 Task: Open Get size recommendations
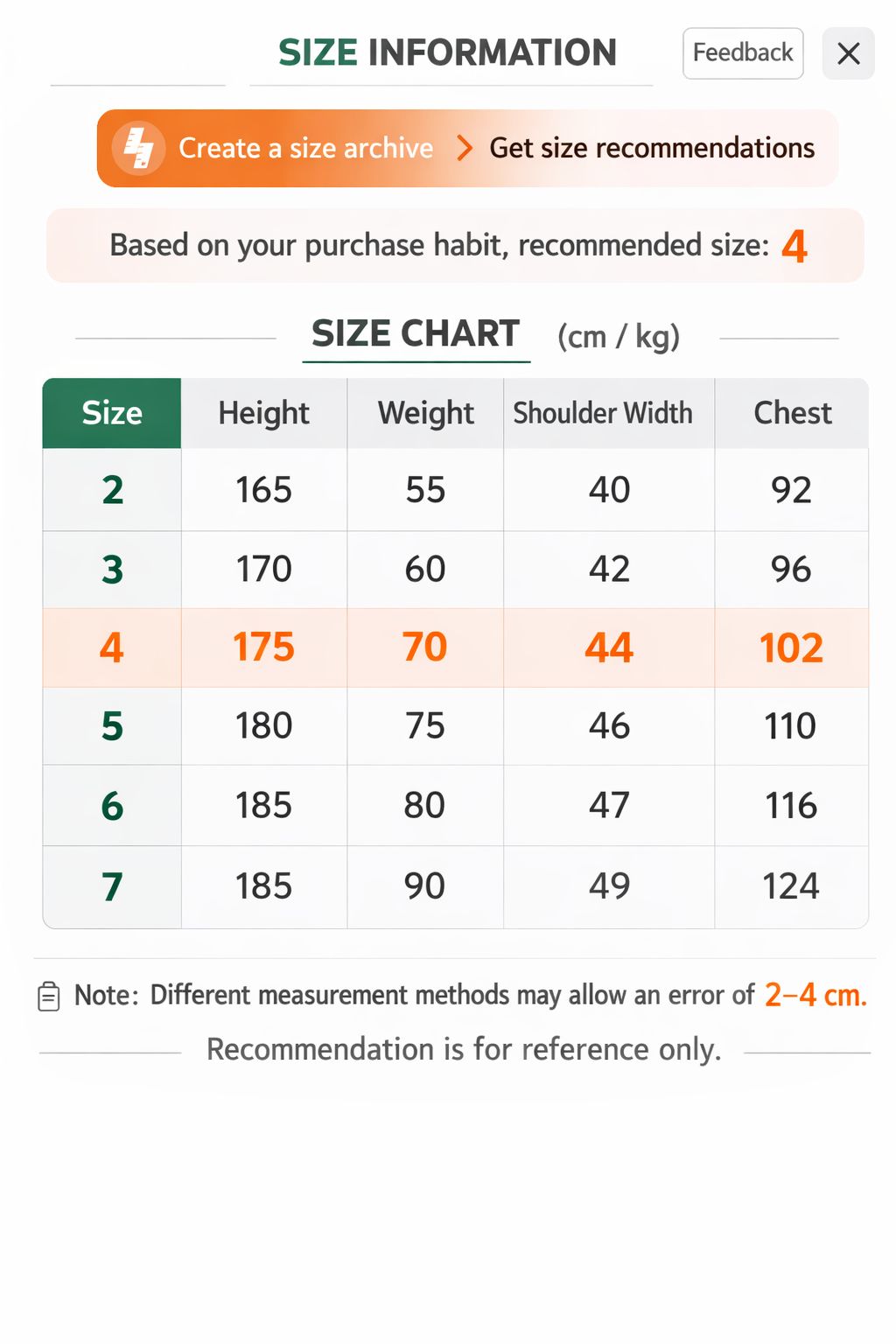coord(652,148)
